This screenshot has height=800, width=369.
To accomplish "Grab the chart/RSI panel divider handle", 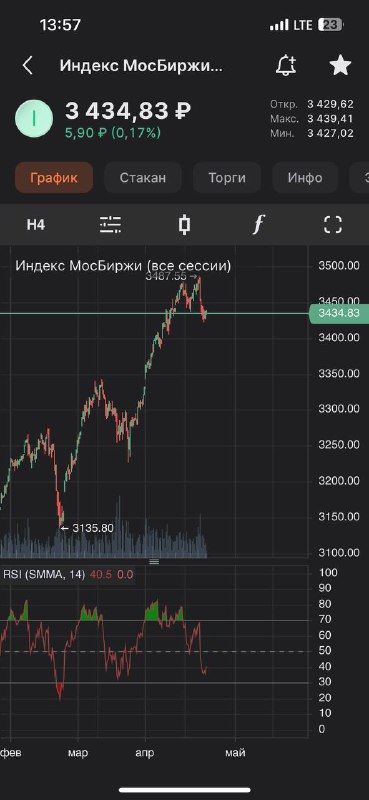I will tap(154, 562).
